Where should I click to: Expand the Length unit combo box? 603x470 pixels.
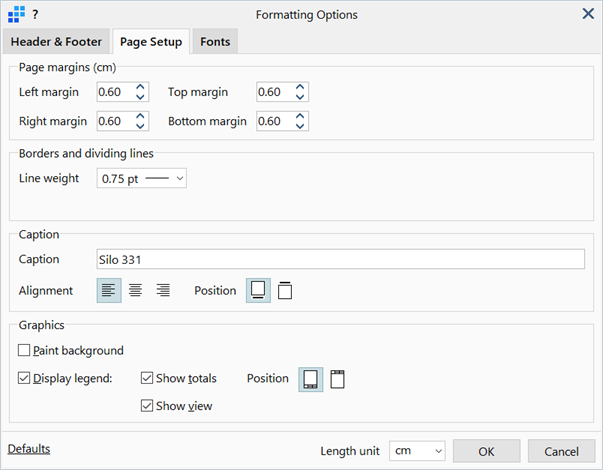[x=417, y=451]
